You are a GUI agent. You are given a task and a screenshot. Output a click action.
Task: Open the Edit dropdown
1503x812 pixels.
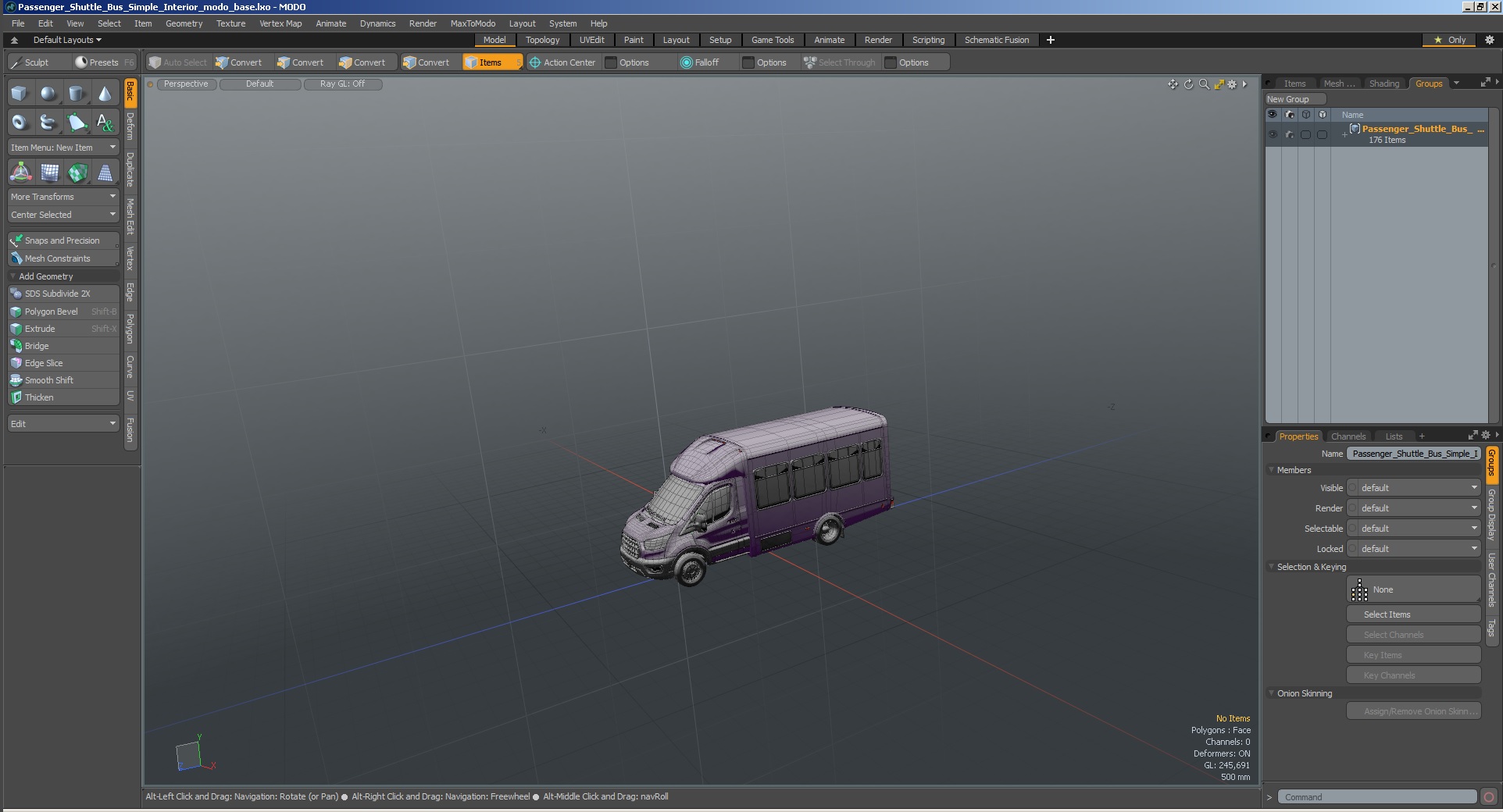click(x=63, y=424)
